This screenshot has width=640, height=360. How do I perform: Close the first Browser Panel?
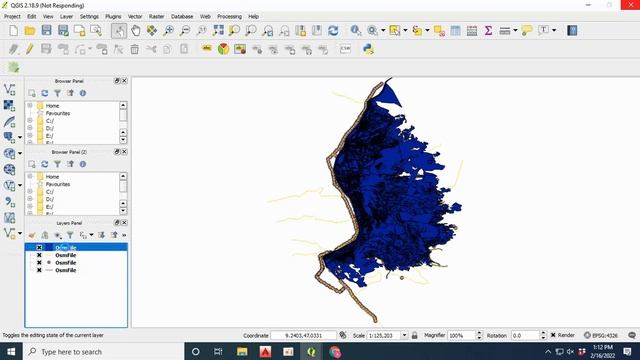click(x=124, y=81)
